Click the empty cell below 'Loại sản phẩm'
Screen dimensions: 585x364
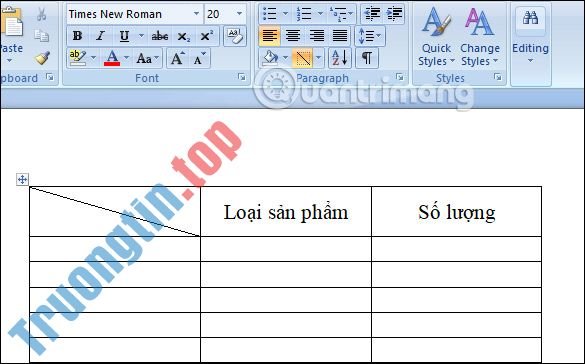click(x=286, y=249)
